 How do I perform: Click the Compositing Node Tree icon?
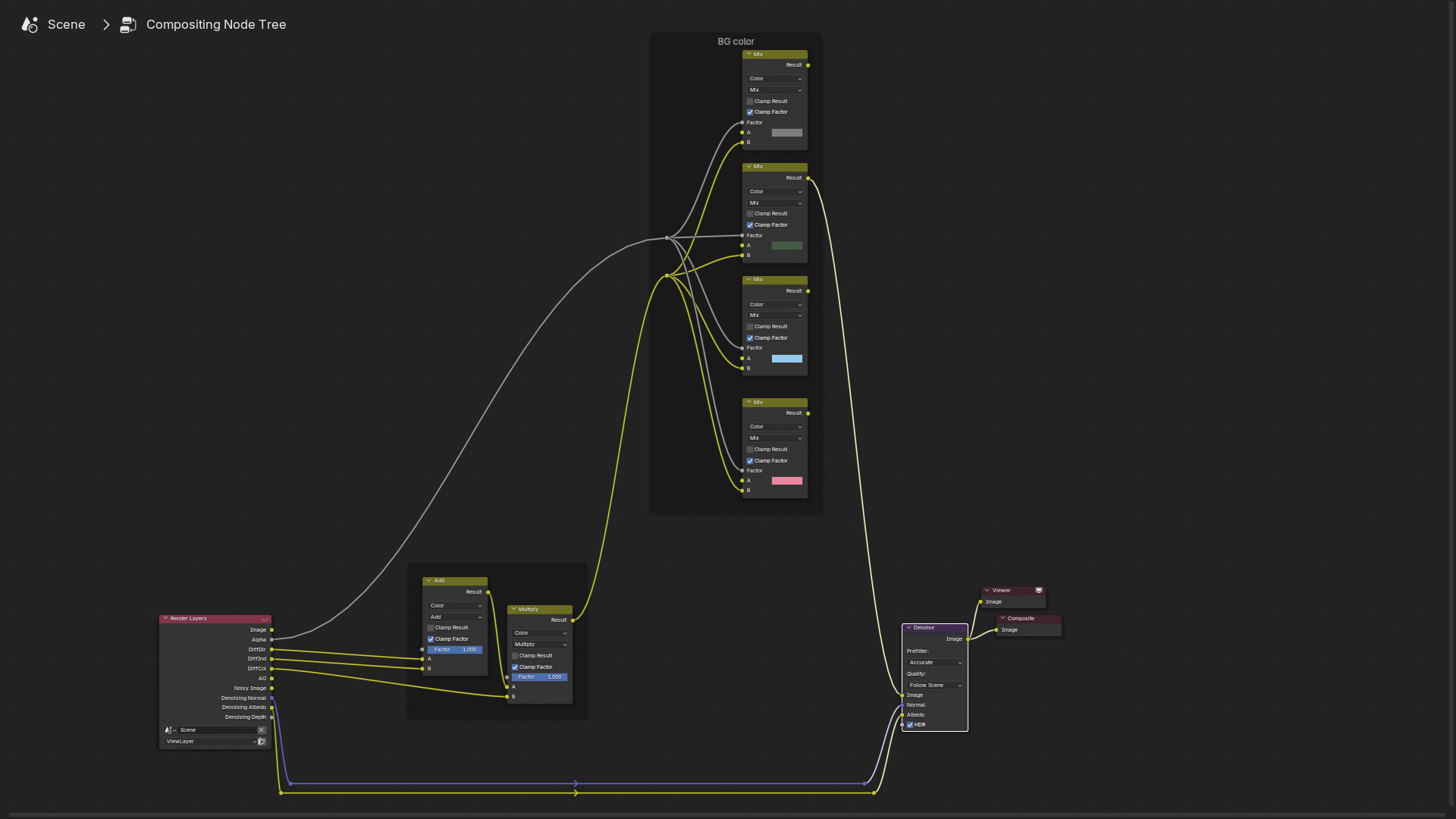pos(128,24)
